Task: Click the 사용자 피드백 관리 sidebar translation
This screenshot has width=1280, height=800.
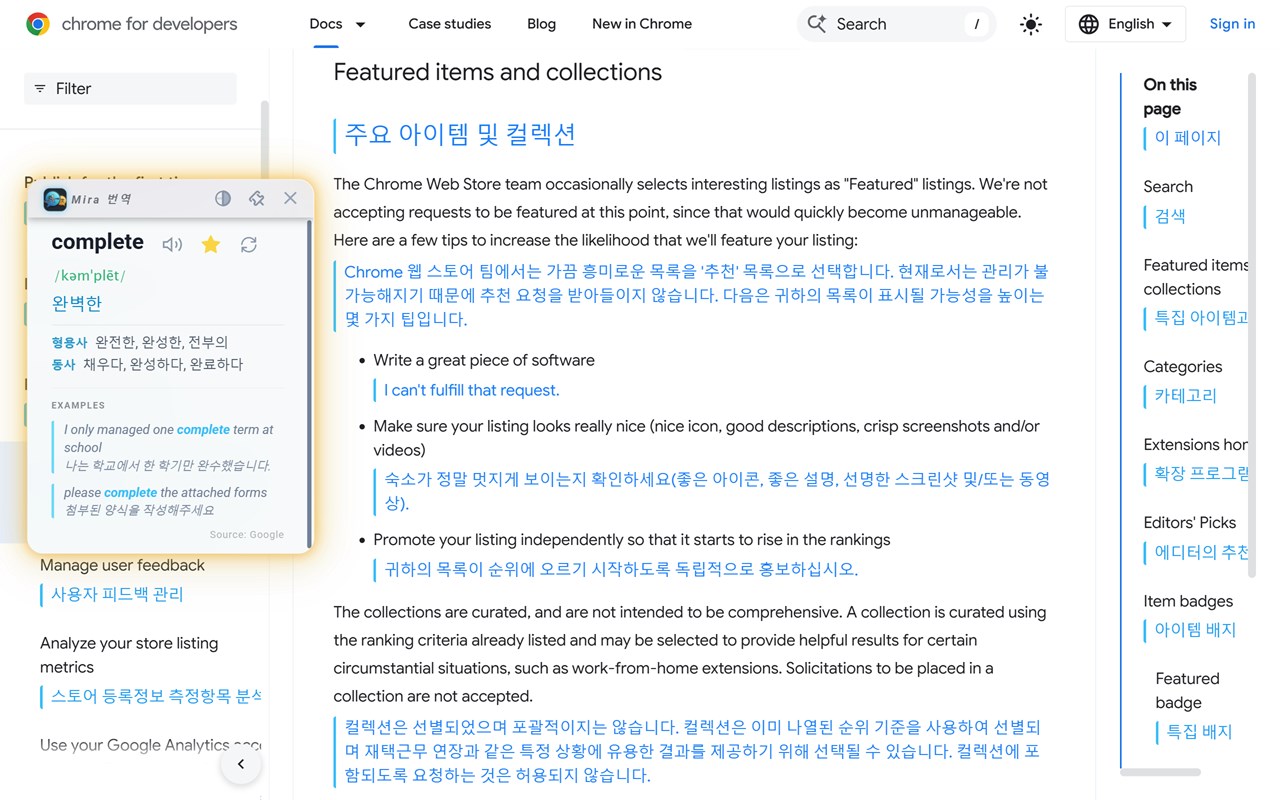Action: click(117, 594)
